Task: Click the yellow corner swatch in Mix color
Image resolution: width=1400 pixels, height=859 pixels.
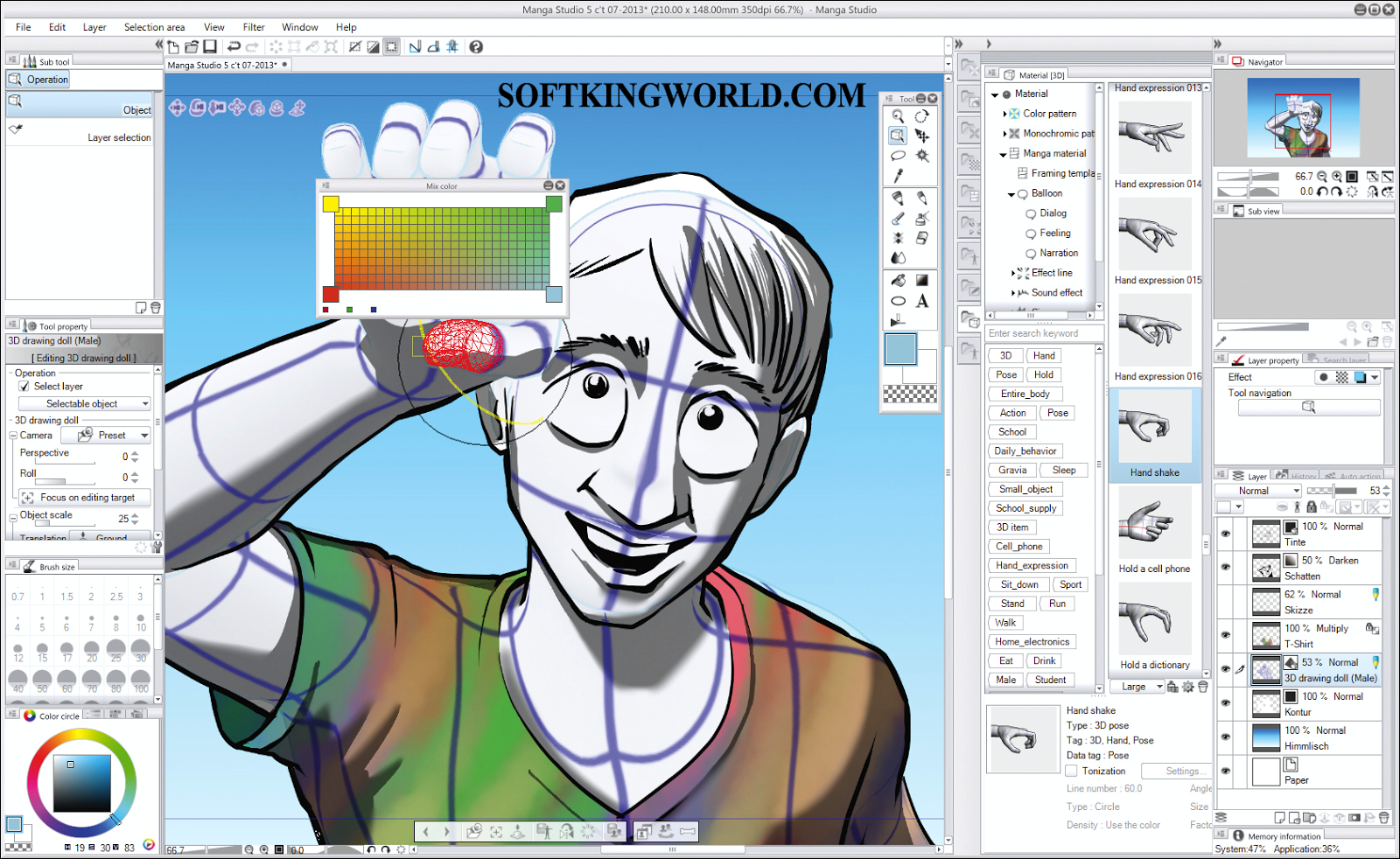Action: (x=331, y=204)
